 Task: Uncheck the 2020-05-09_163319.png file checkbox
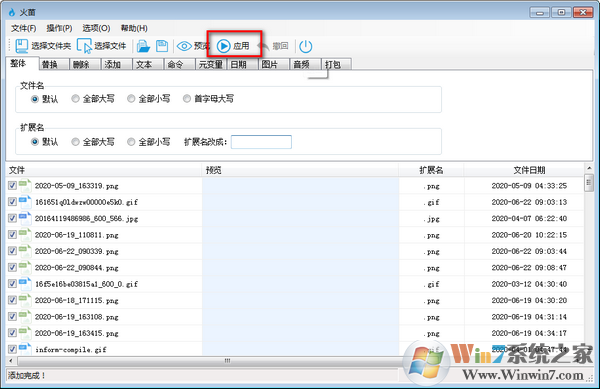point(12,186)
